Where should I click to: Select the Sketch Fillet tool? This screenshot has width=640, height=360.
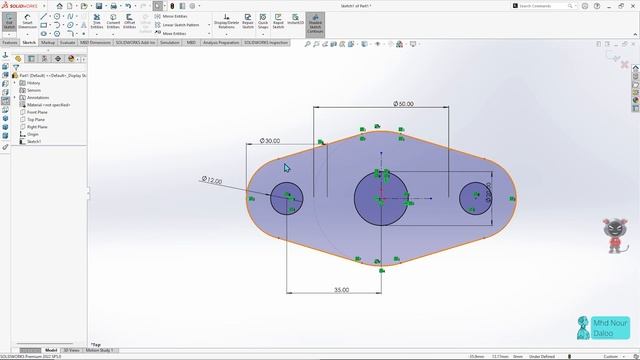(x=70, y=34)
